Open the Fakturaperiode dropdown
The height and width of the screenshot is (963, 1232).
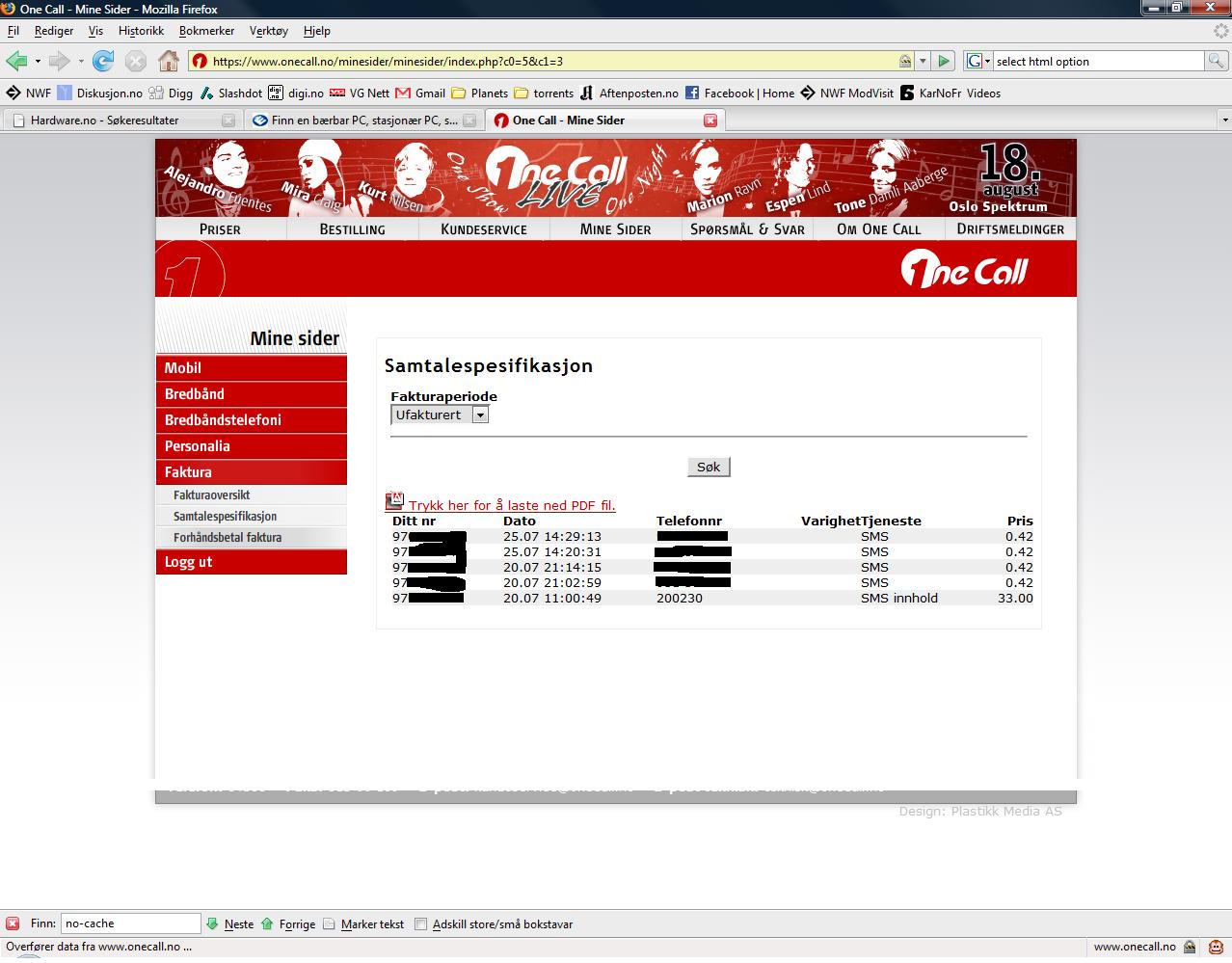tap(440, 415)
